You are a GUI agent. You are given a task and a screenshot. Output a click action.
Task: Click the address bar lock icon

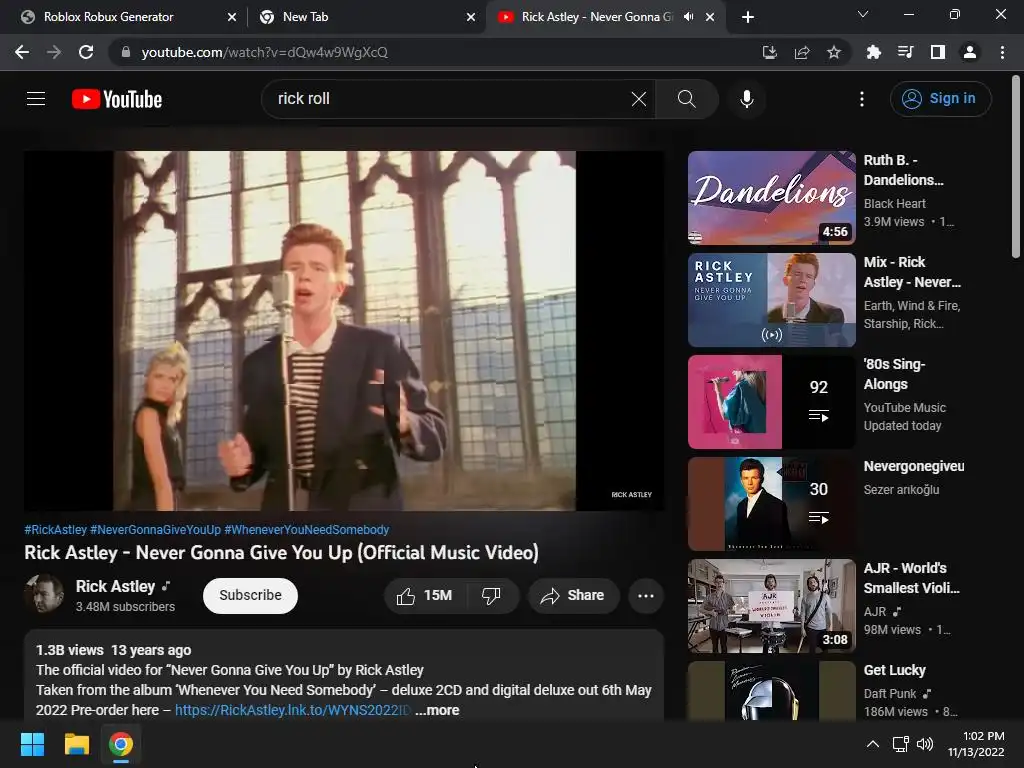click(126, 52)
